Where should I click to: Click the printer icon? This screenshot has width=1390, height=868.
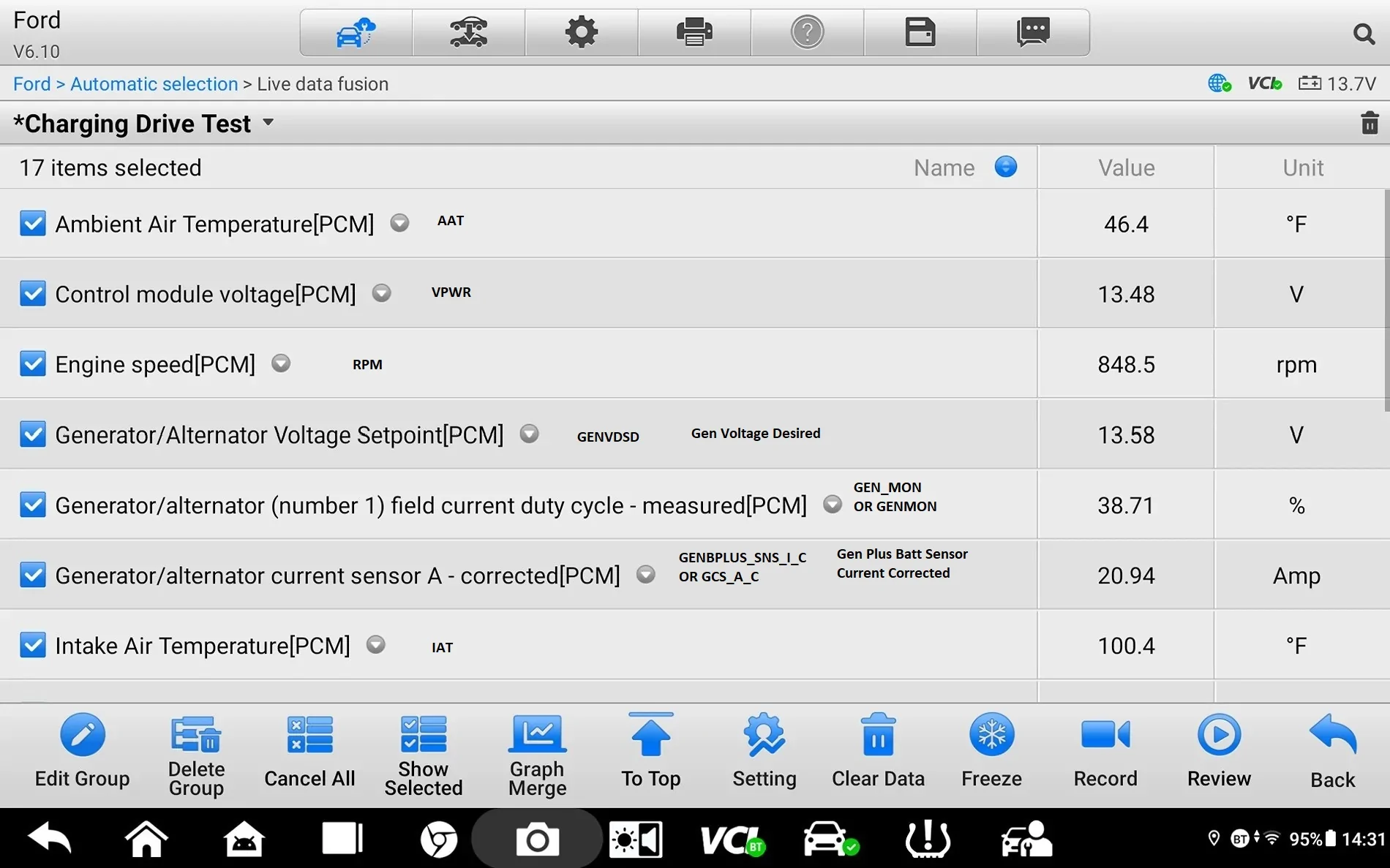[x=694, y=33]
